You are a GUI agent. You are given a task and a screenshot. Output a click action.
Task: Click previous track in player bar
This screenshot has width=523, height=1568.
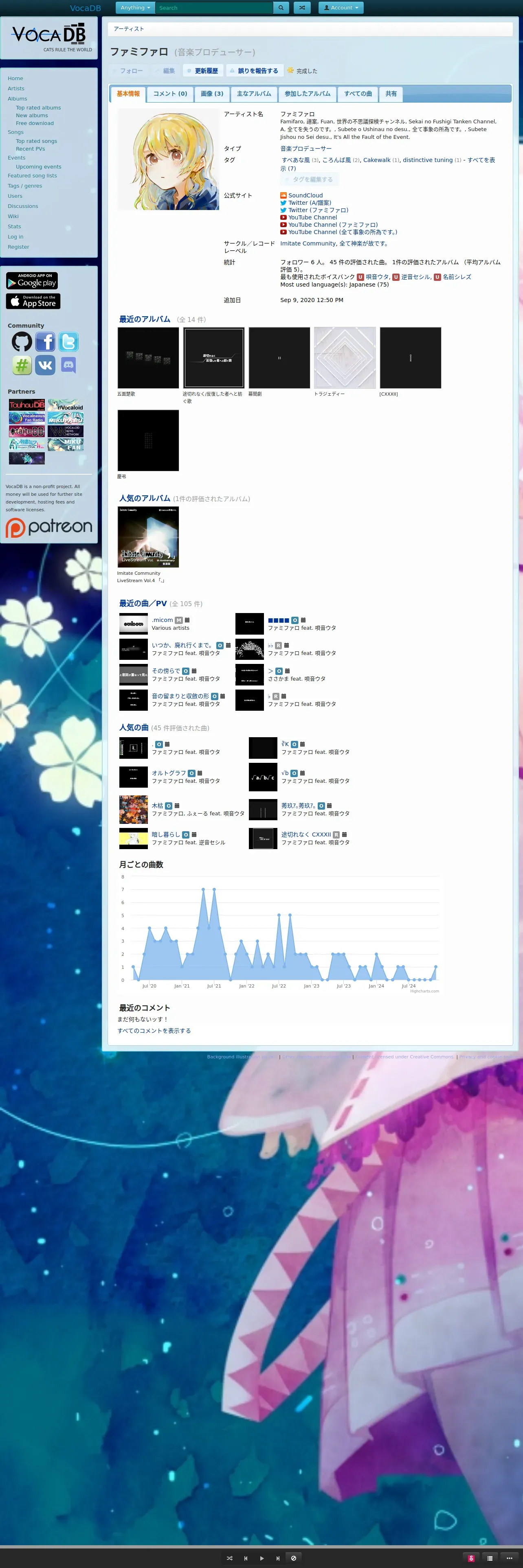click(245, 1558)
